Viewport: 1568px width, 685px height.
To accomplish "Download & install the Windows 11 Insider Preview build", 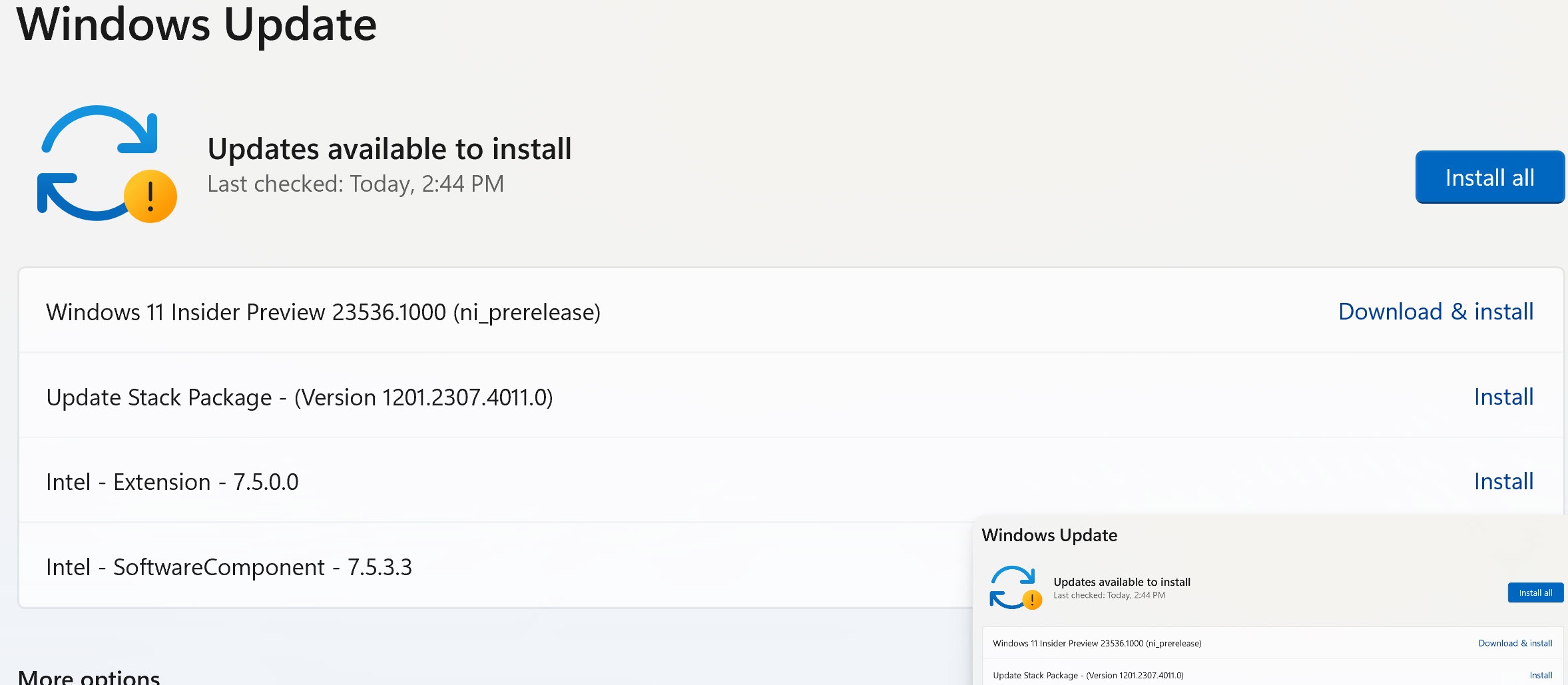I will click(1436, 312).
